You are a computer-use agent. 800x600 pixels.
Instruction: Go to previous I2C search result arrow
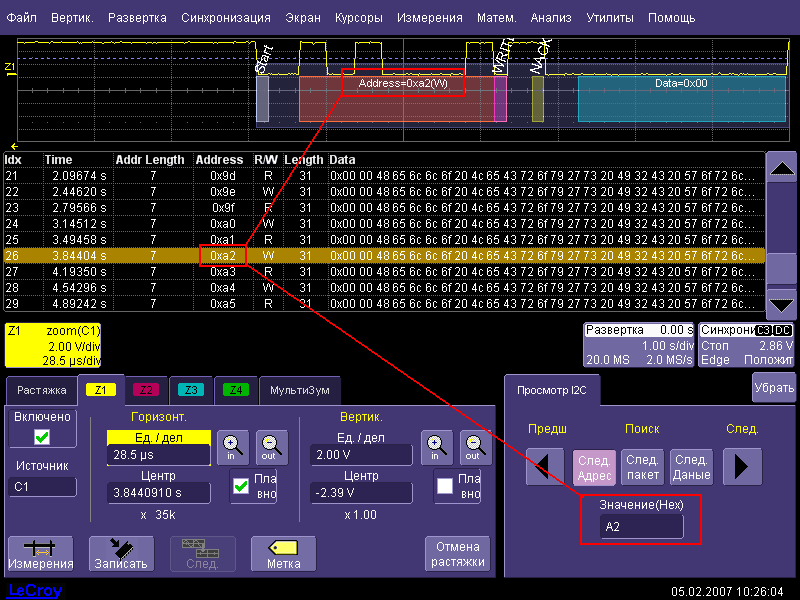[x=543, y=467]
